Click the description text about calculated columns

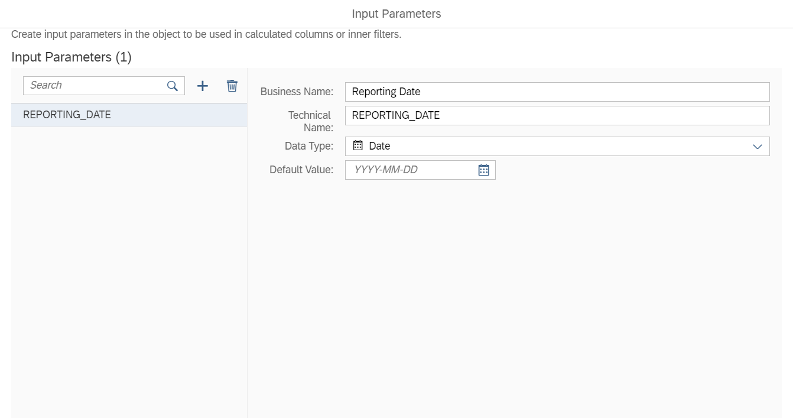coord(206,34)
